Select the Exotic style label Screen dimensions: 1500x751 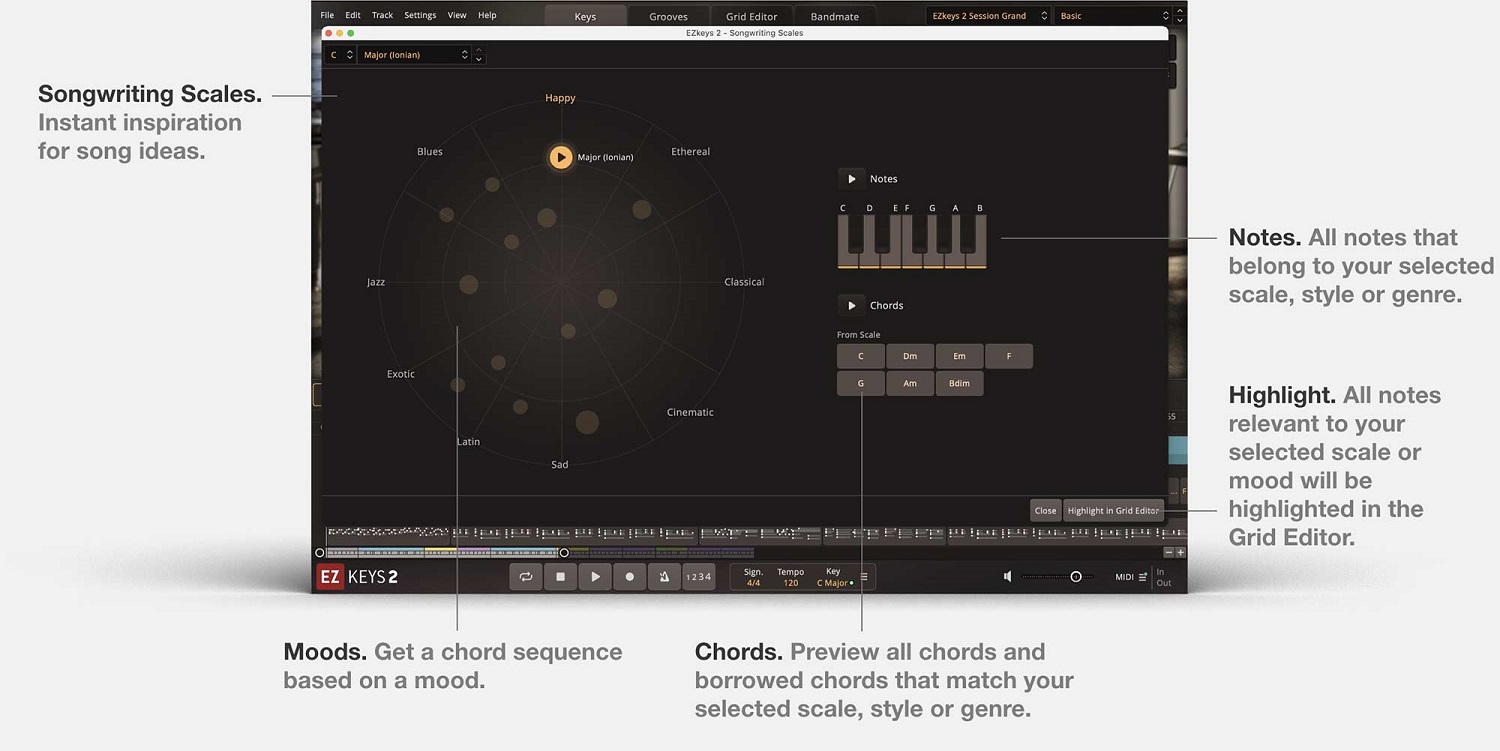401,374
